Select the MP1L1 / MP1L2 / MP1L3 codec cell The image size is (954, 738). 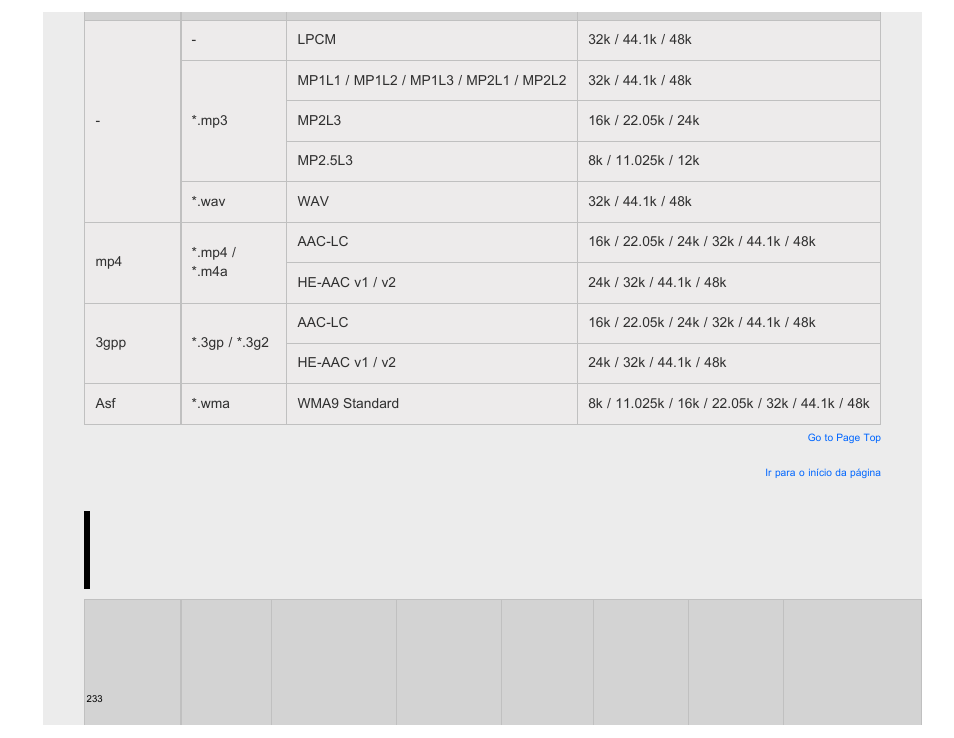(432, 80)
